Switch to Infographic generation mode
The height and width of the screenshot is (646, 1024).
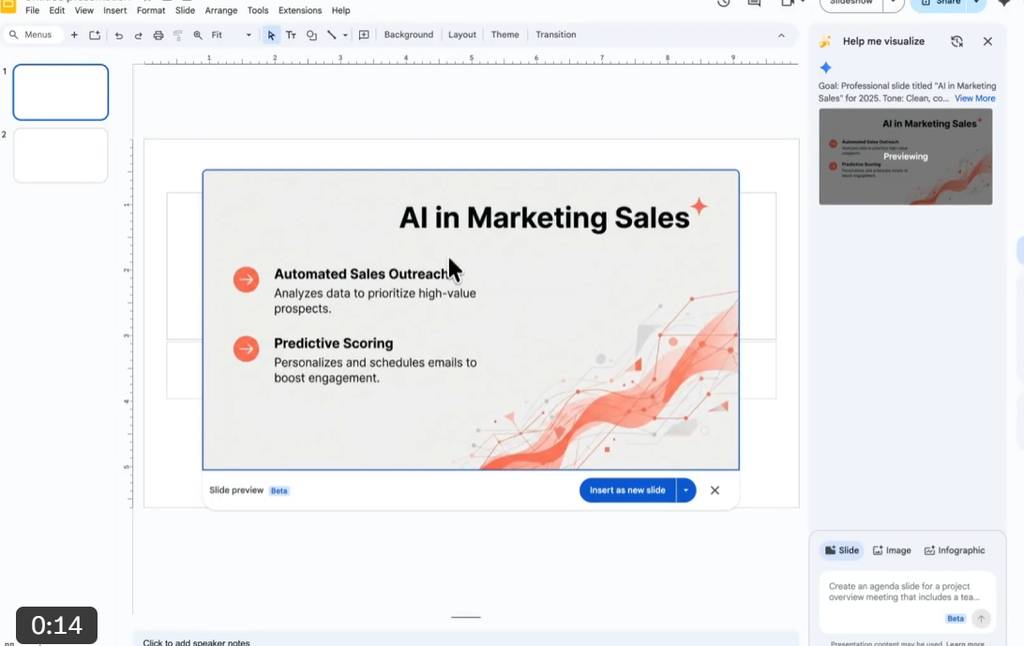(x=955, y=550)
